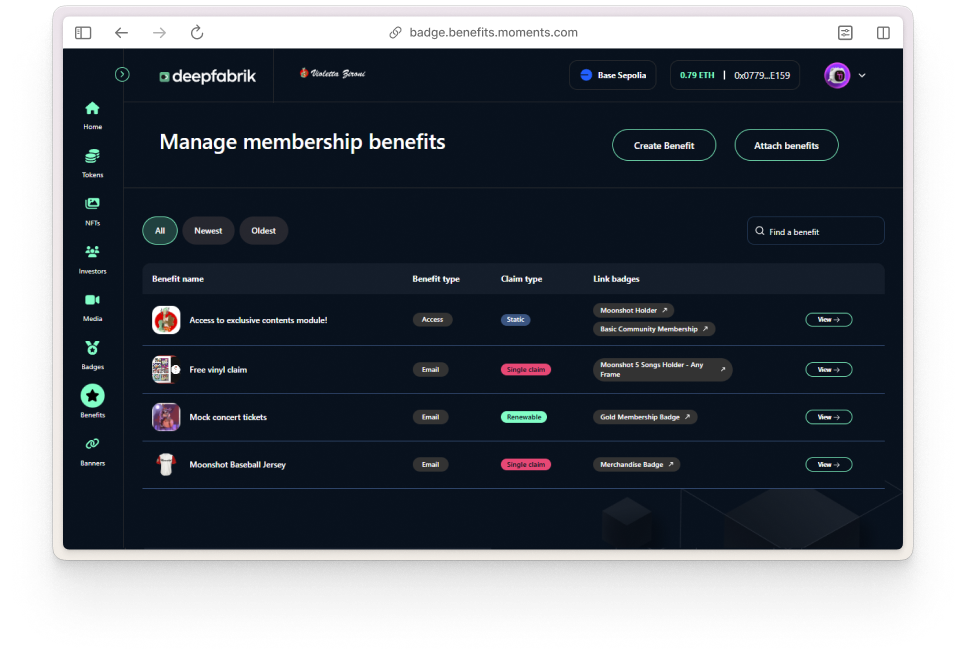Open the Home sidebar icon

tap(92, 109)
